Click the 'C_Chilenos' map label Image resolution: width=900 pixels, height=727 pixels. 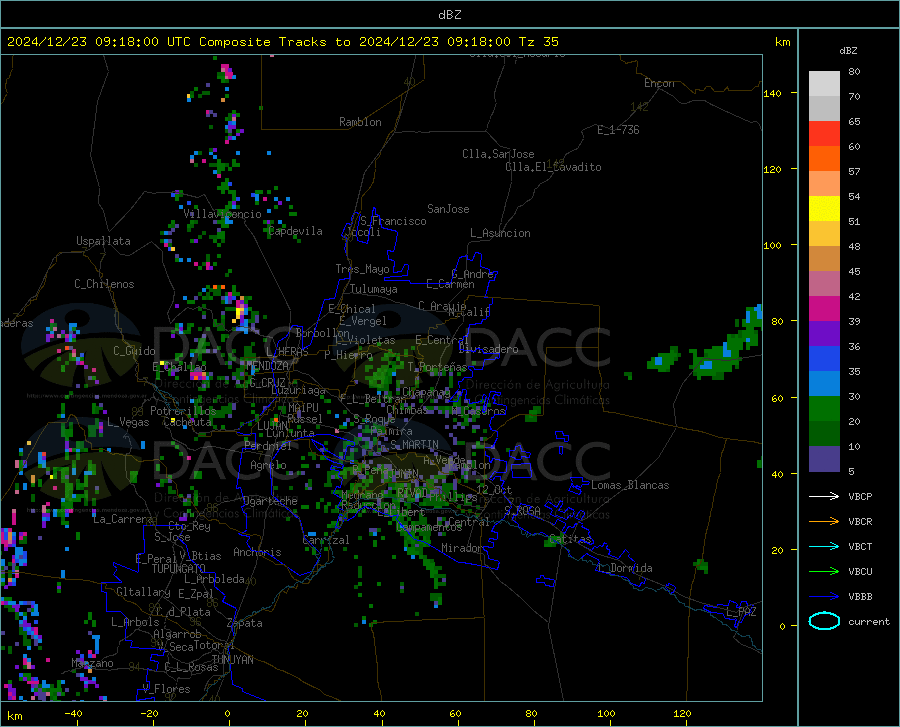104,284
